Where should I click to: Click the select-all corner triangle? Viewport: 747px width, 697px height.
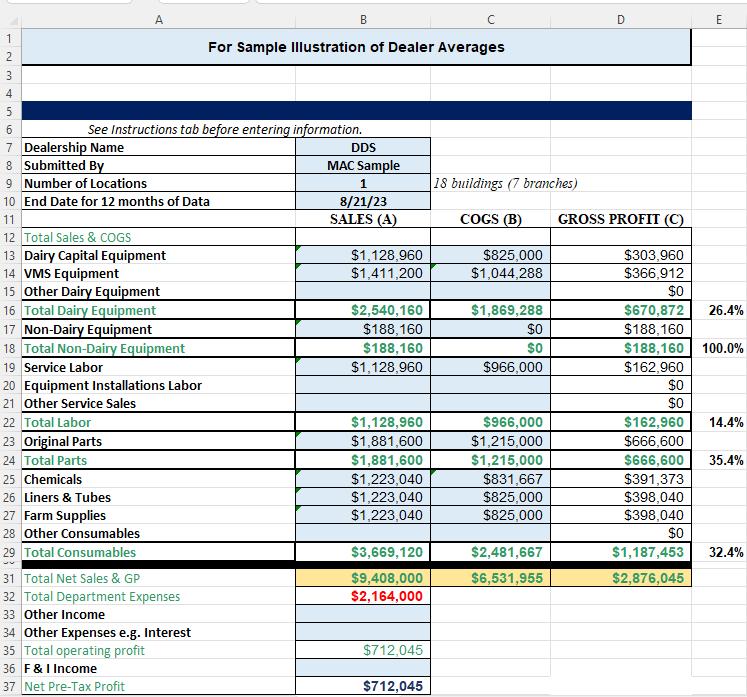(14, 21)
